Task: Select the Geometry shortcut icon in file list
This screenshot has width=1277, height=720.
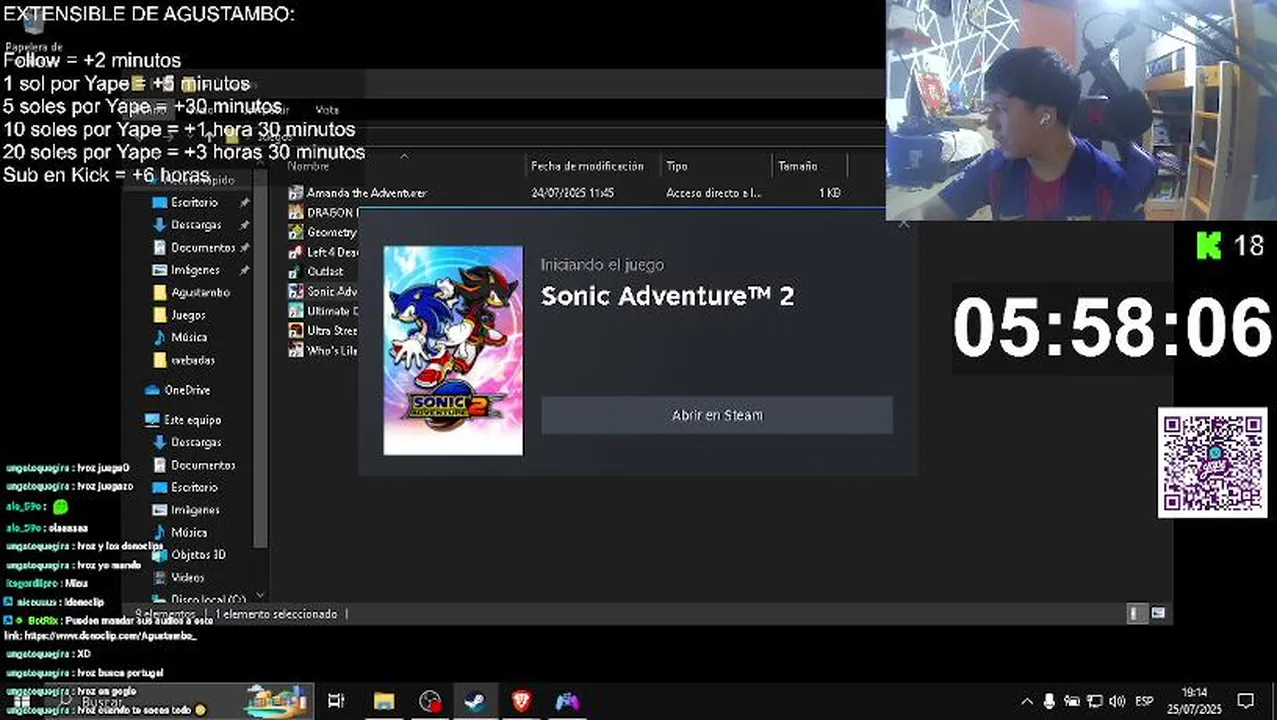Action: pyautogui.click(x=295, y=232)
